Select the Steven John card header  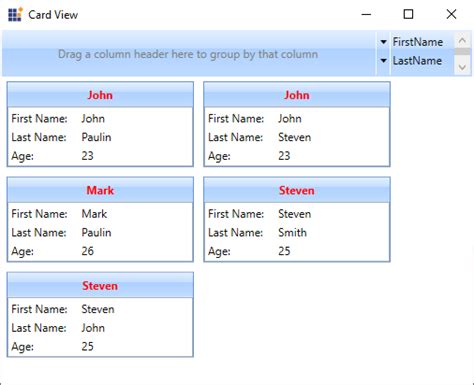click(100, 285)
